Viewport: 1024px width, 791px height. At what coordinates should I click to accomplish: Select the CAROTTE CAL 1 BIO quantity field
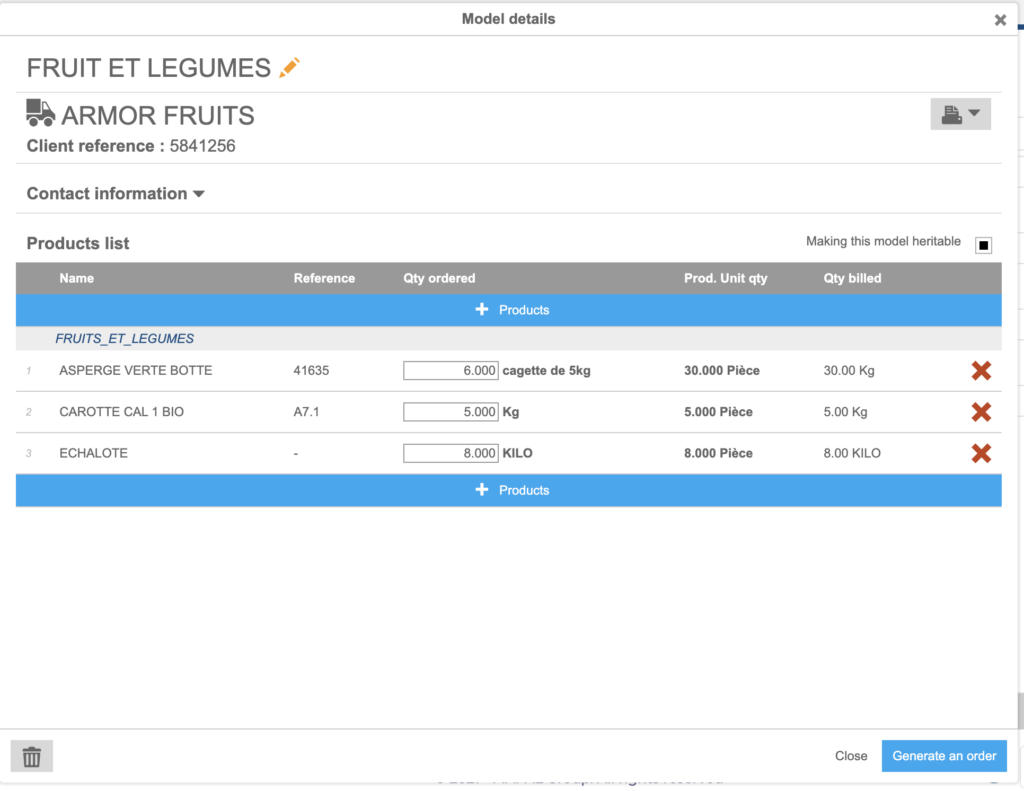(x=450, y=412)
